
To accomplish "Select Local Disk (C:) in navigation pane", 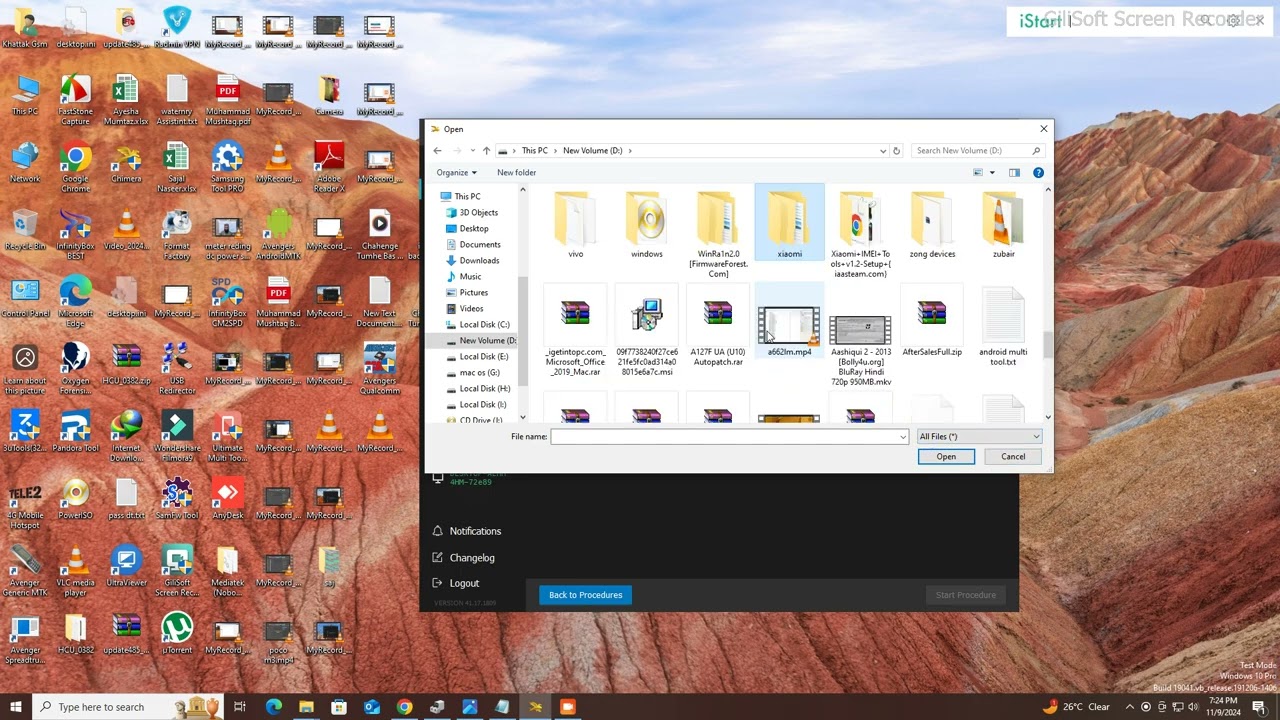I will tap(484, 325).
